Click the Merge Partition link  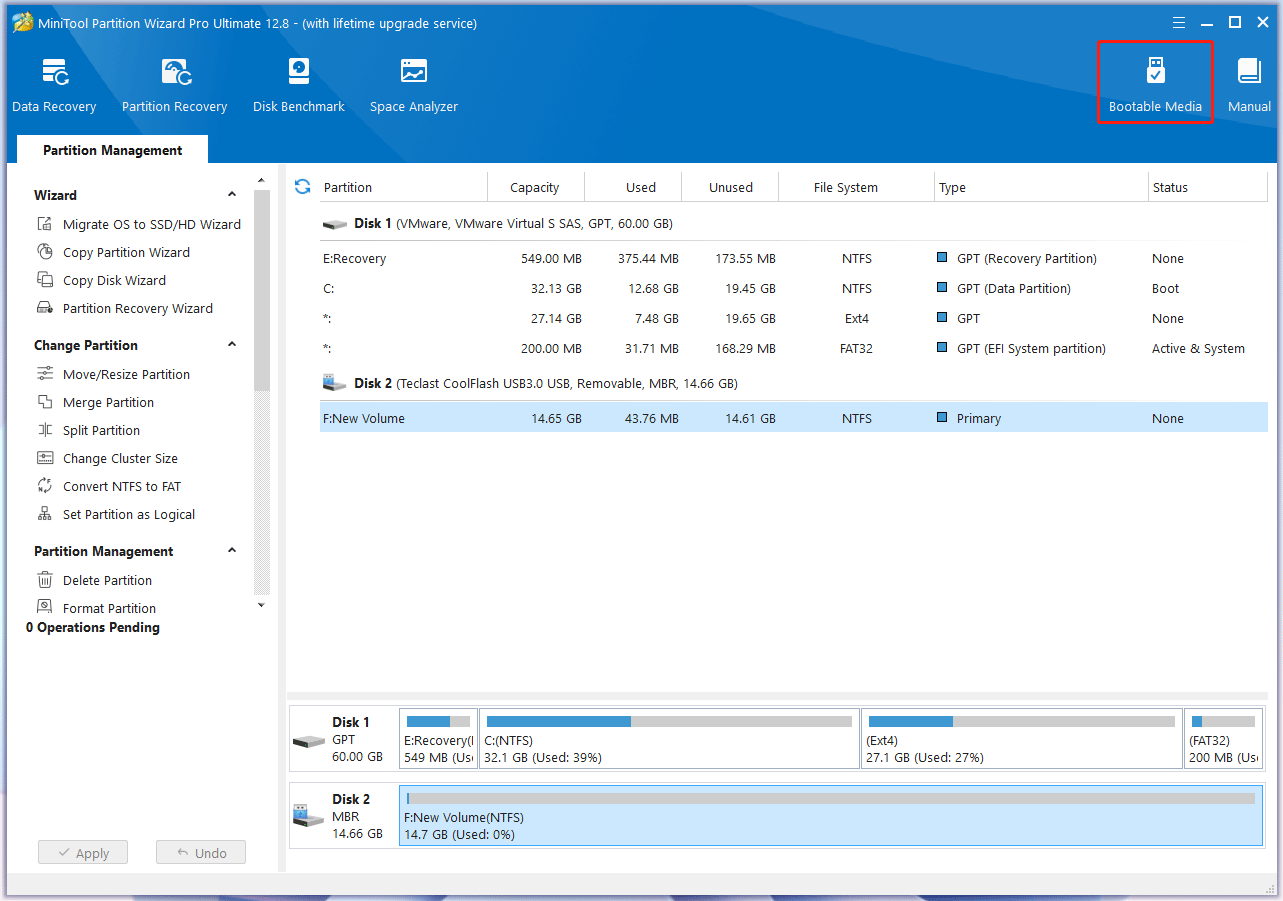click(109, 402)
